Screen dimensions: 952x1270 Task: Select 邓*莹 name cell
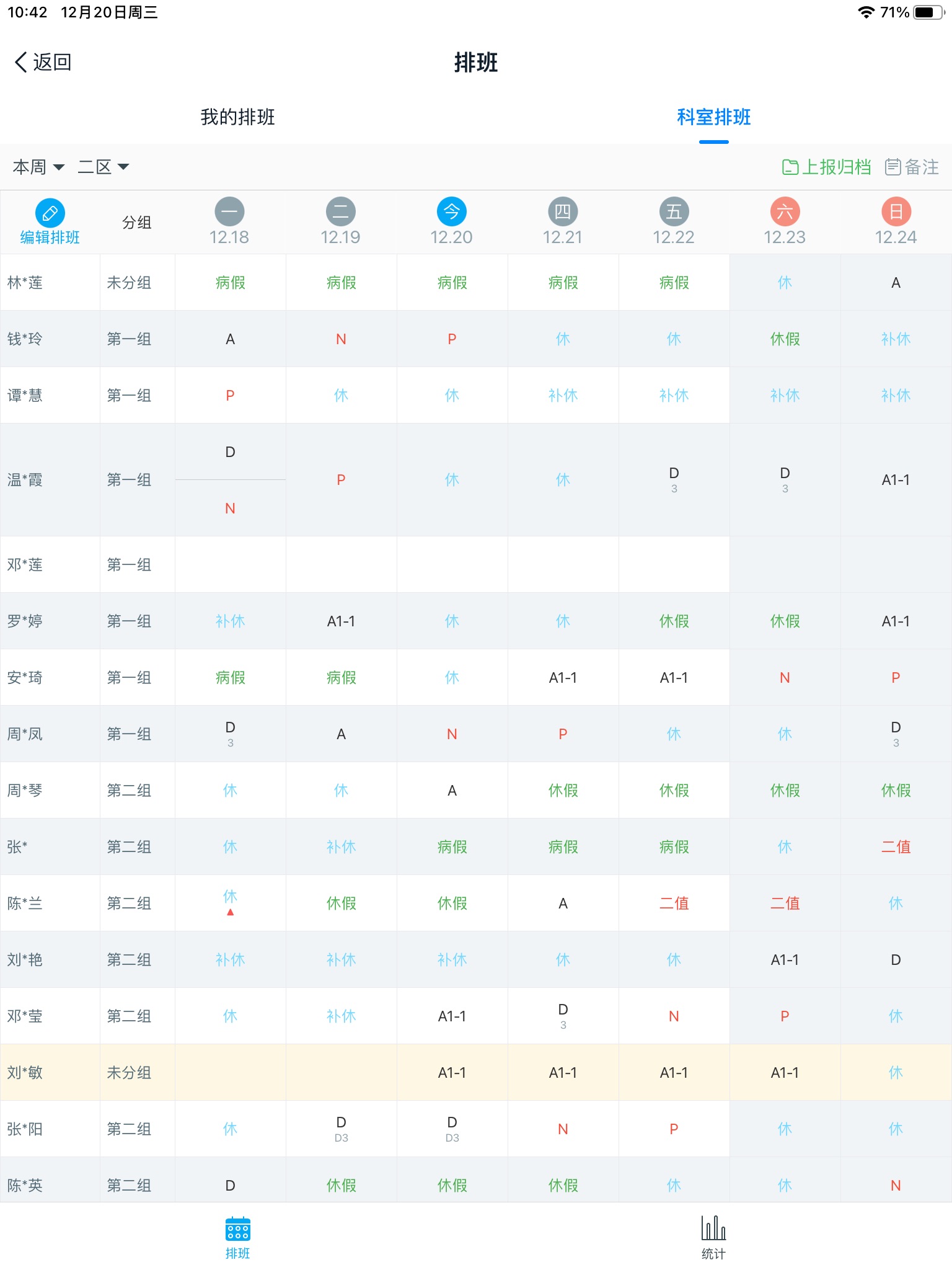[50, 1016]
